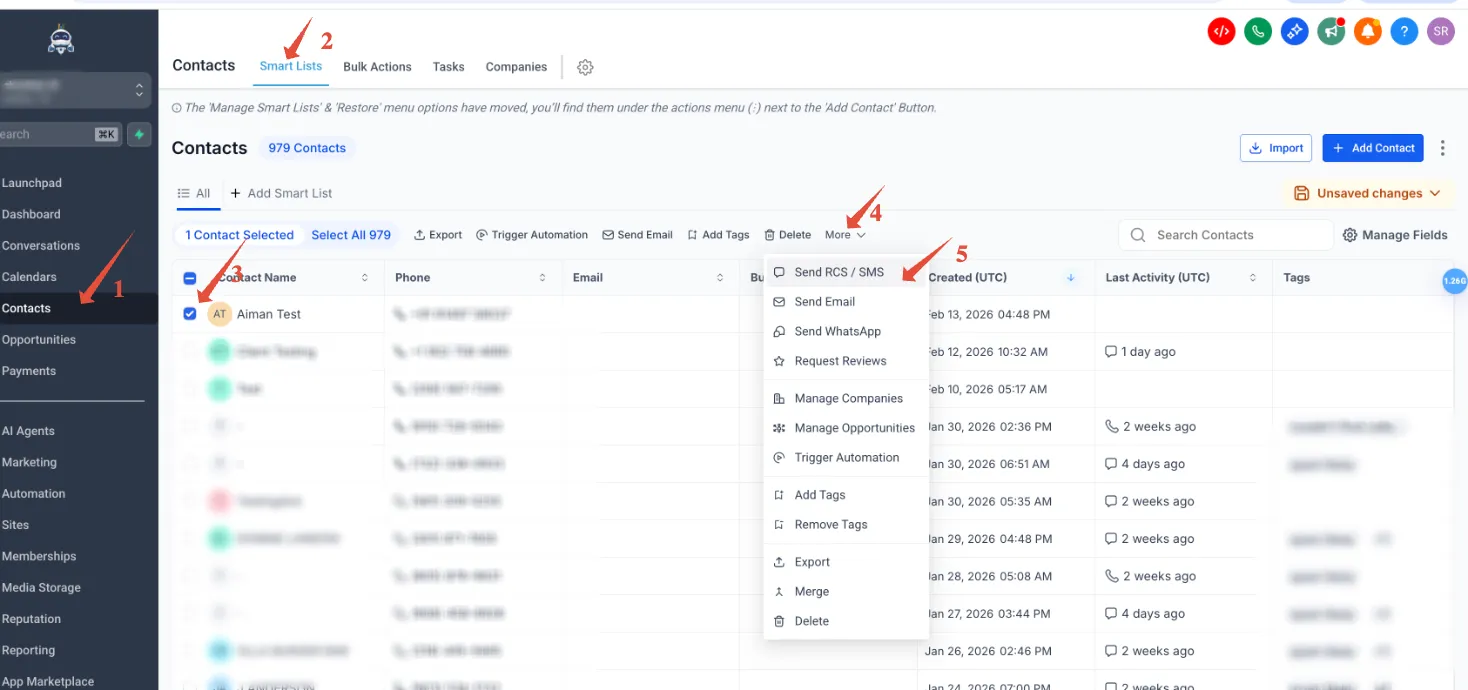Select the All smart list tab

(x=194, y=193)
